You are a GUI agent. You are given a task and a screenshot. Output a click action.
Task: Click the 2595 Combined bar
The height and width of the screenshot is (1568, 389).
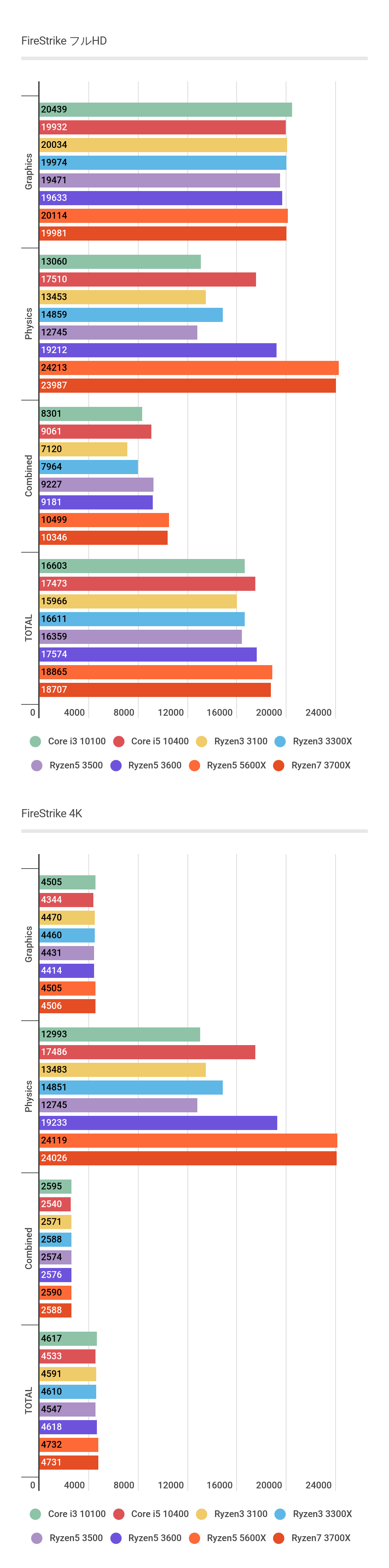[56, 1186]
